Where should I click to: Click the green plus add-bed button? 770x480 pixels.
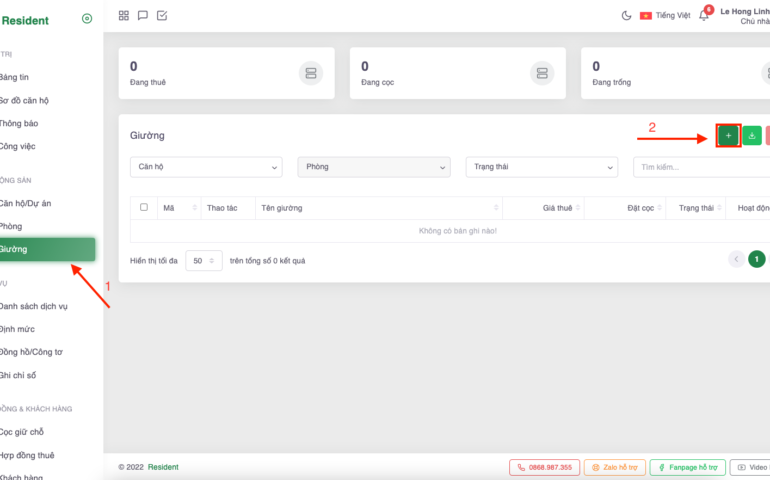(728, 135)
